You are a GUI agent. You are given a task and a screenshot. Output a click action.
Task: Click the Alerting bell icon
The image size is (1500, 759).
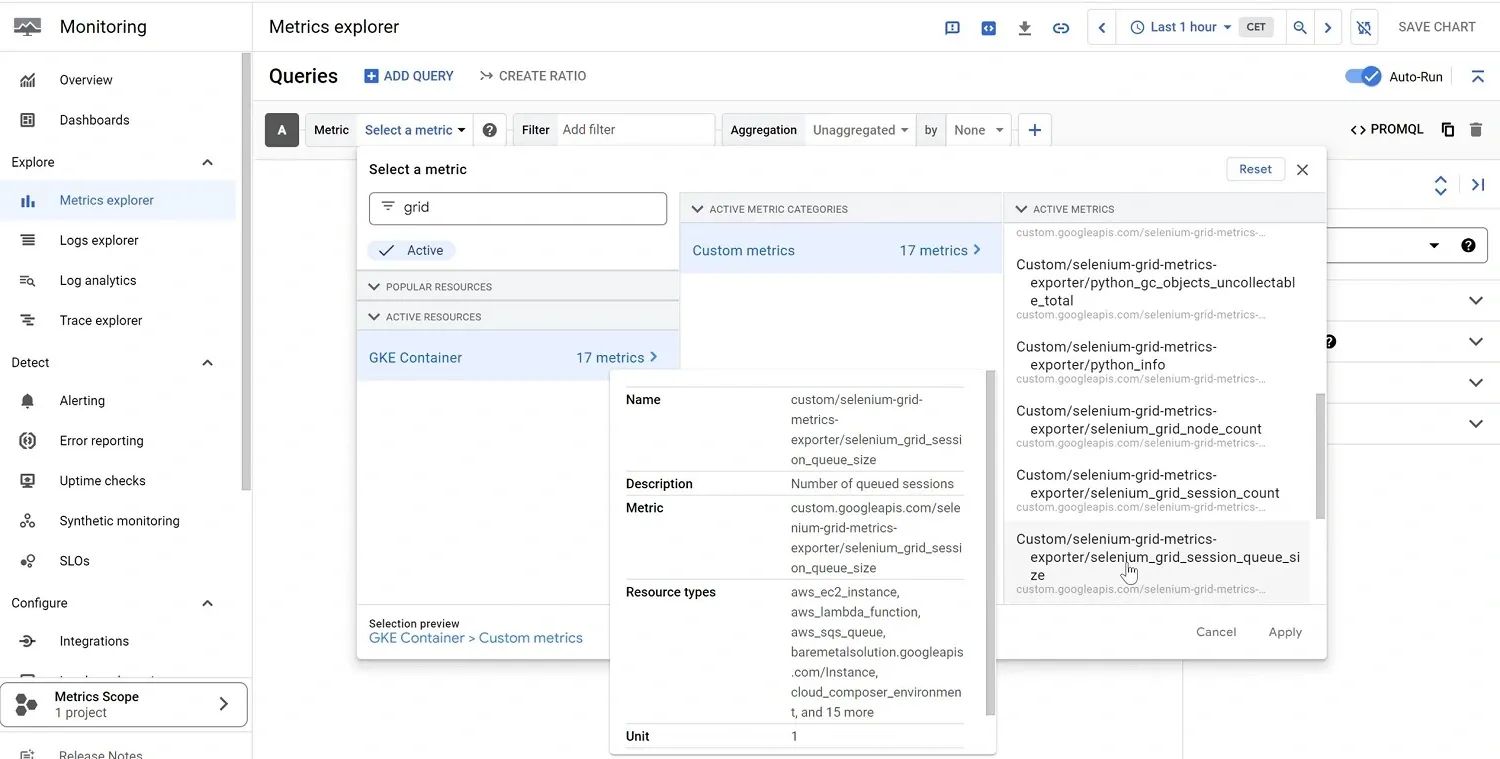(28, 400)
